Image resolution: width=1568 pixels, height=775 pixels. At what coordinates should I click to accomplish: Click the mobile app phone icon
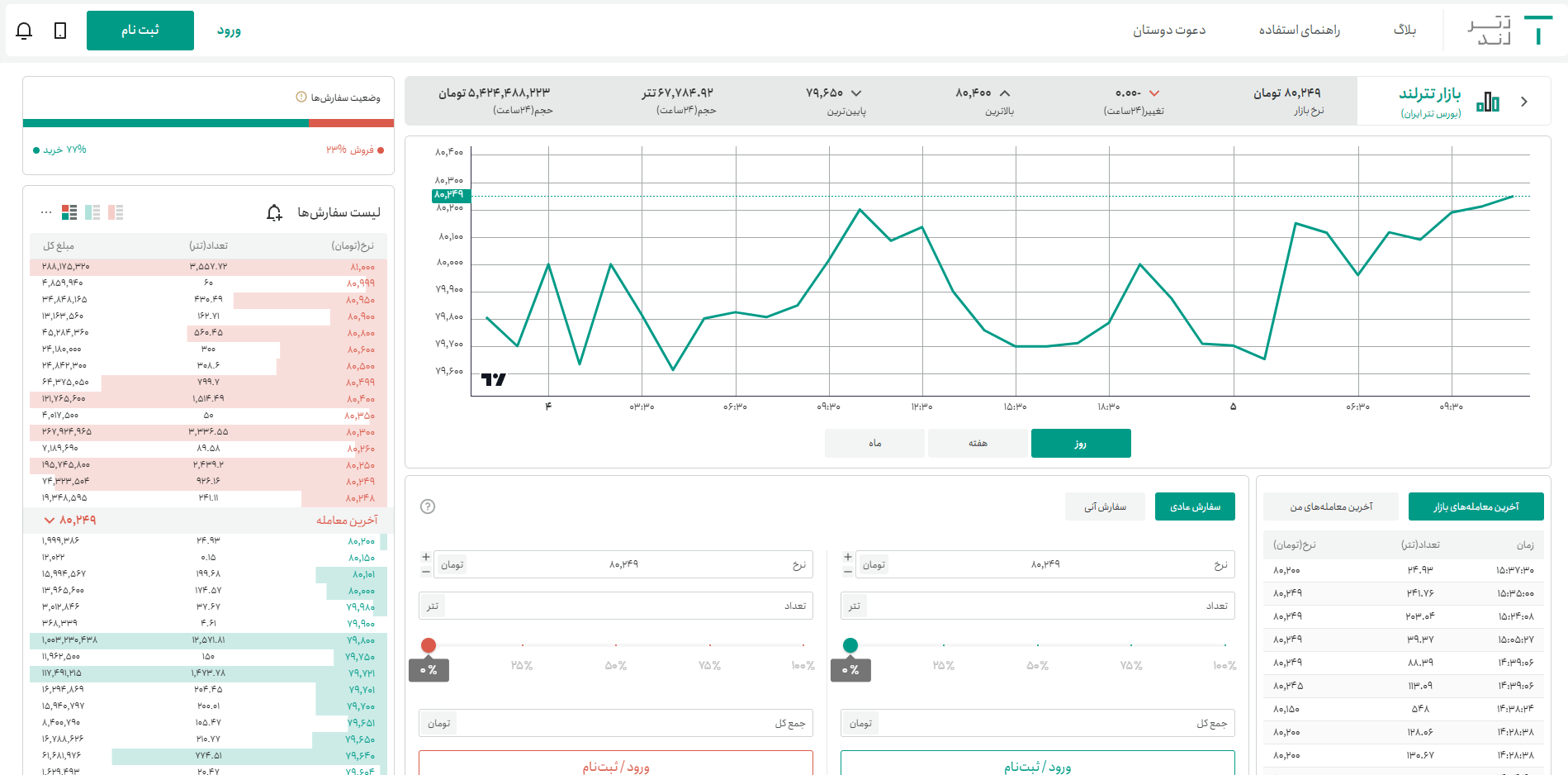(60, 31)
